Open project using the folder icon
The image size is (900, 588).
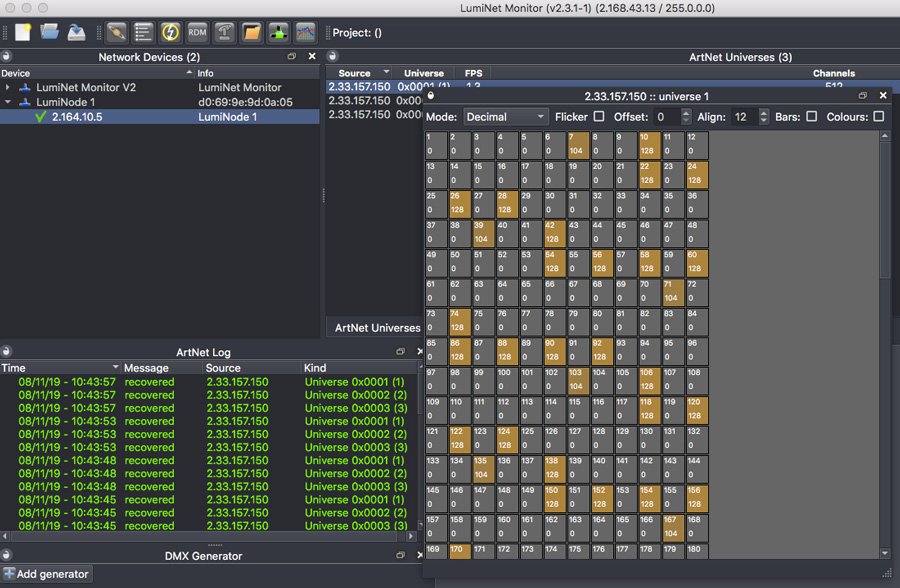coord(49,32)
